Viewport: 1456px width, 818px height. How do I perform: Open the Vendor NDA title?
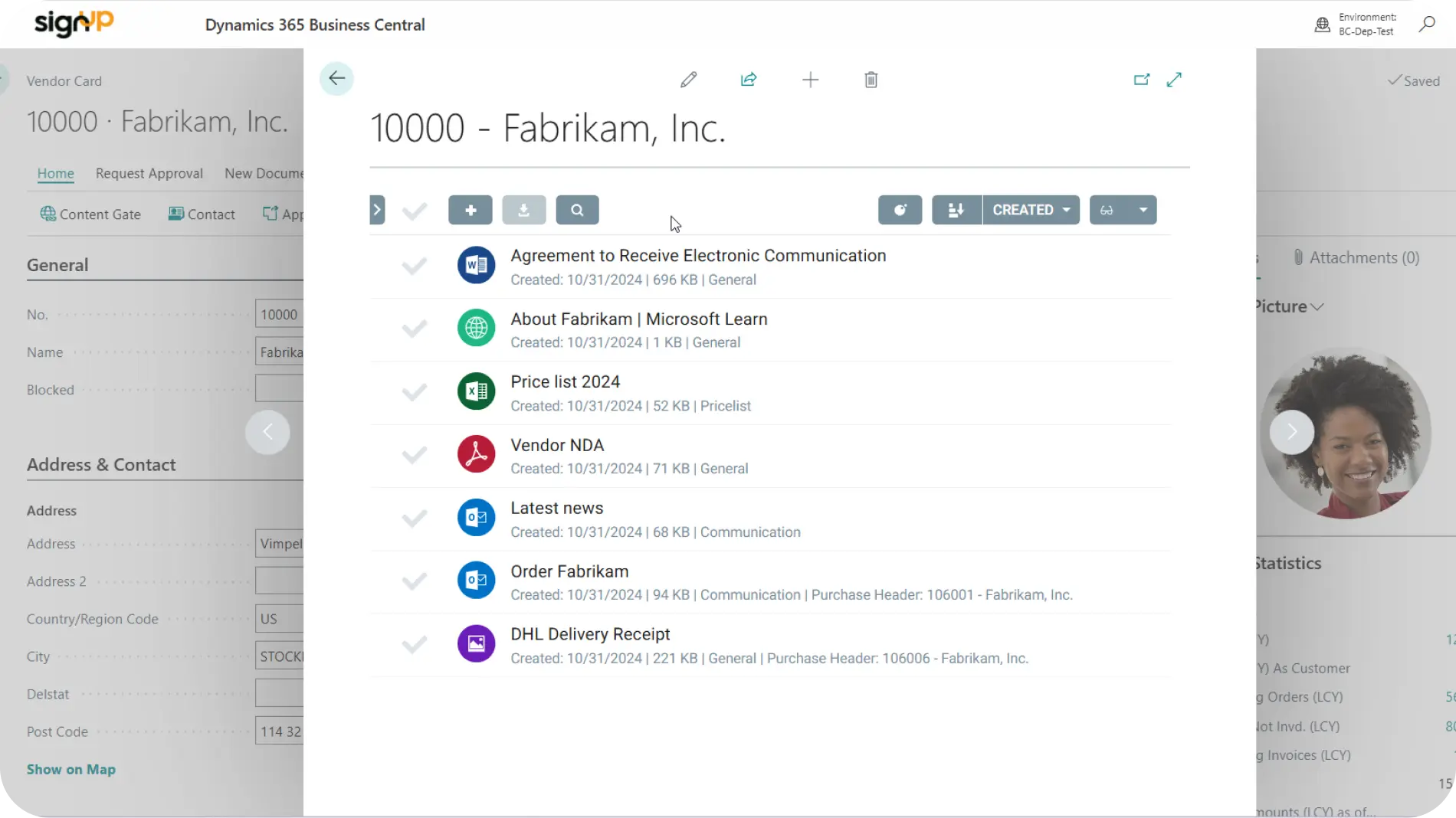click(557, 445)
